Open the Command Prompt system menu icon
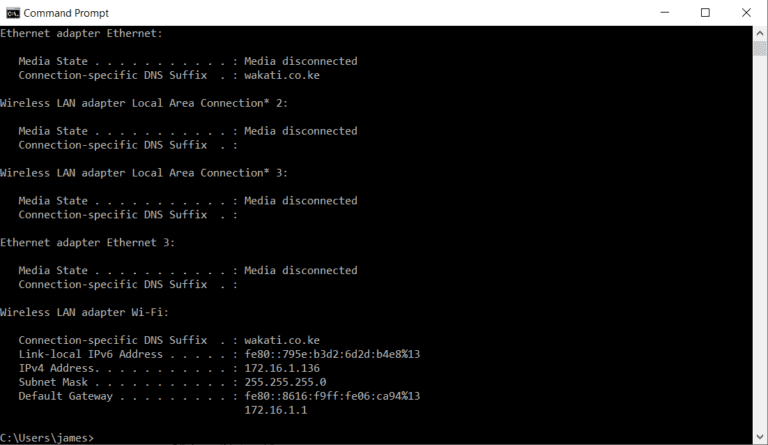The width and height of the screenshot is (768, 445). (x=13, y=13)
